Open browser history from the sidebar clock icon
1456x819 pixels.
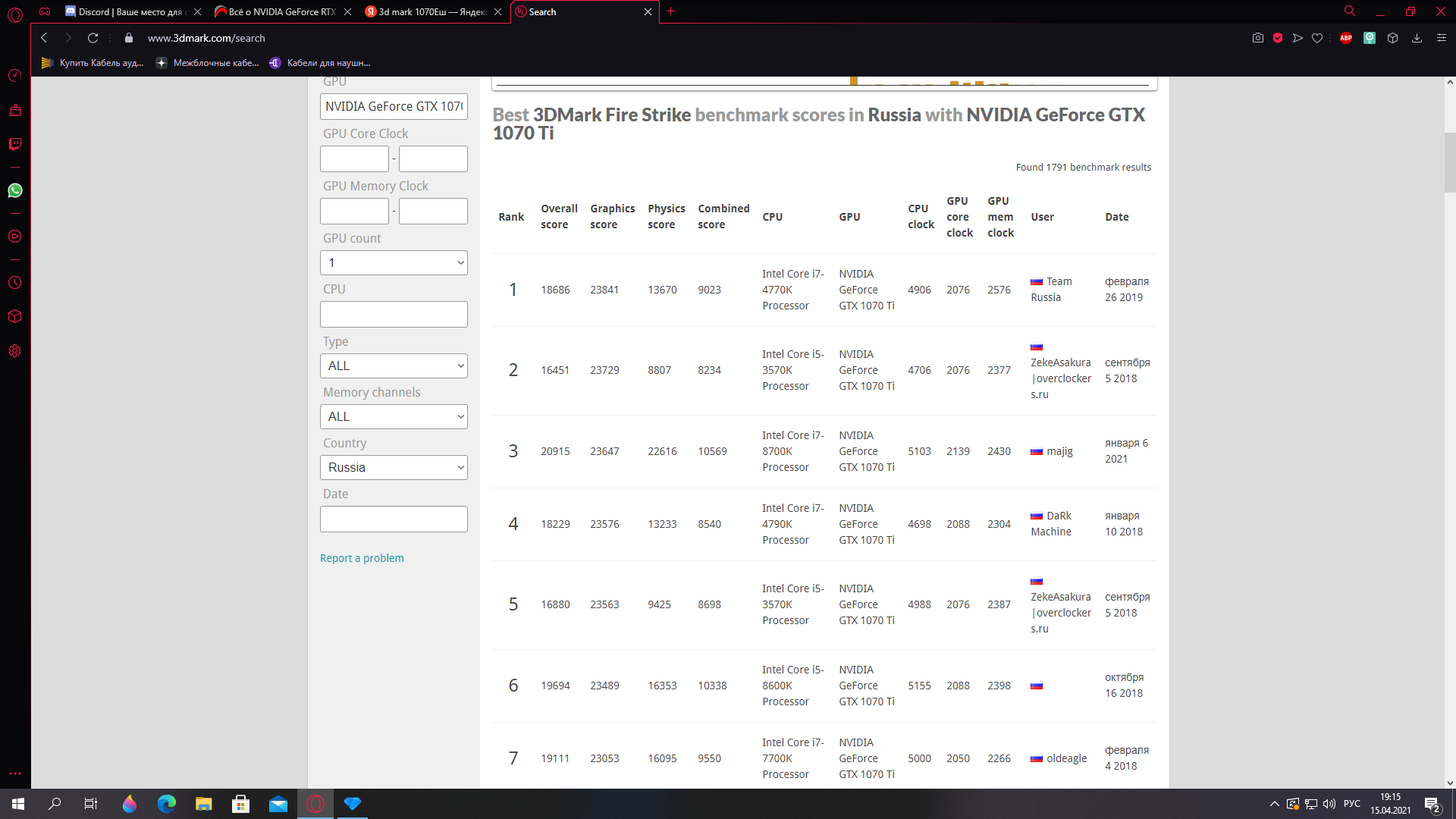(x=14, y=283)
